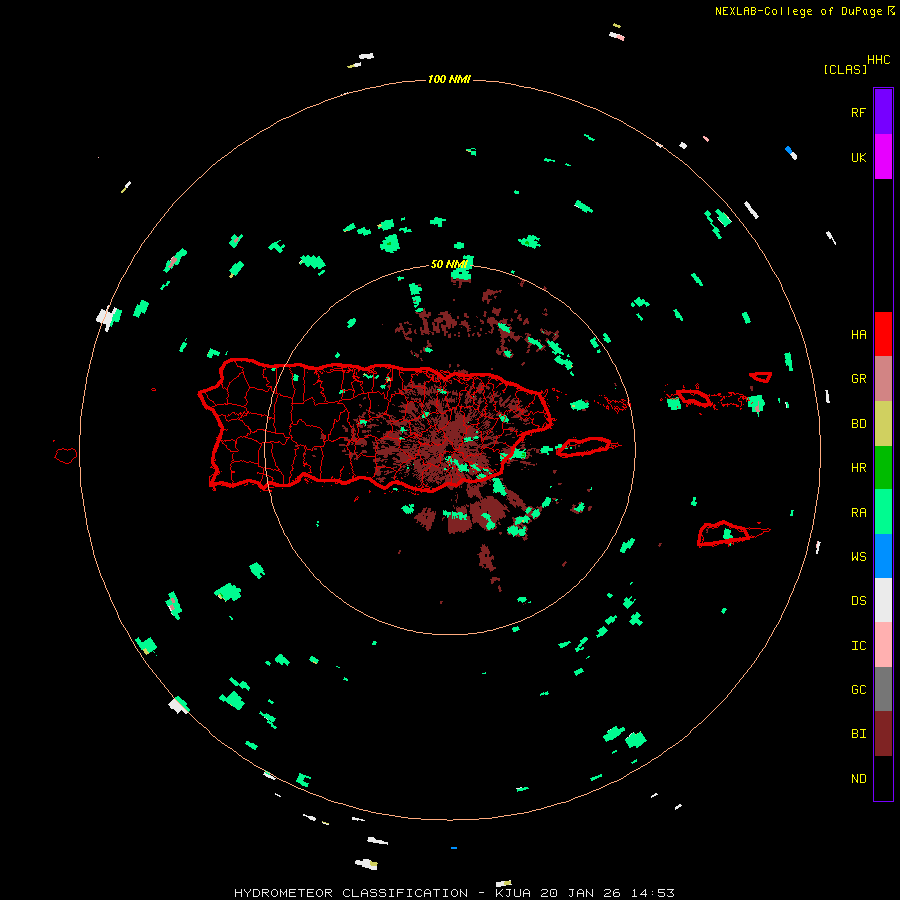Click the BI brown legend swatch

click(883, 734)
